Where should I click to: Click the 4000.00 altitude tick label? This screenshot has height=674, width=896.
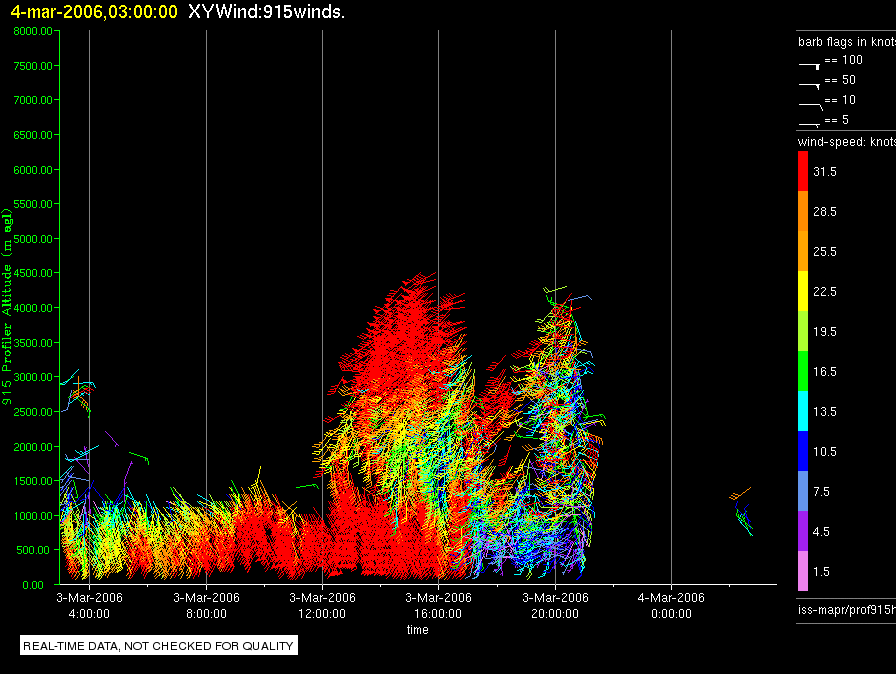(33, 308)
